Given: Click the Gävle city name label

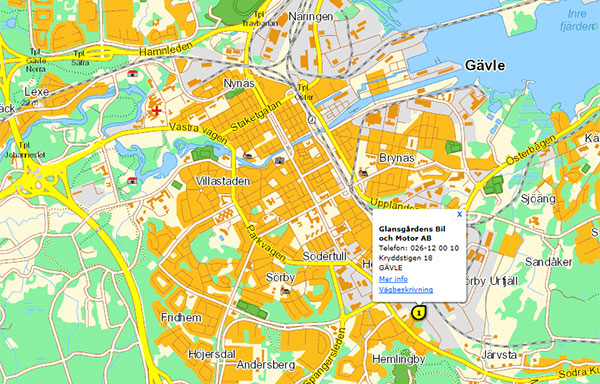Looking at the screenshot, I should tap(485, 65).
